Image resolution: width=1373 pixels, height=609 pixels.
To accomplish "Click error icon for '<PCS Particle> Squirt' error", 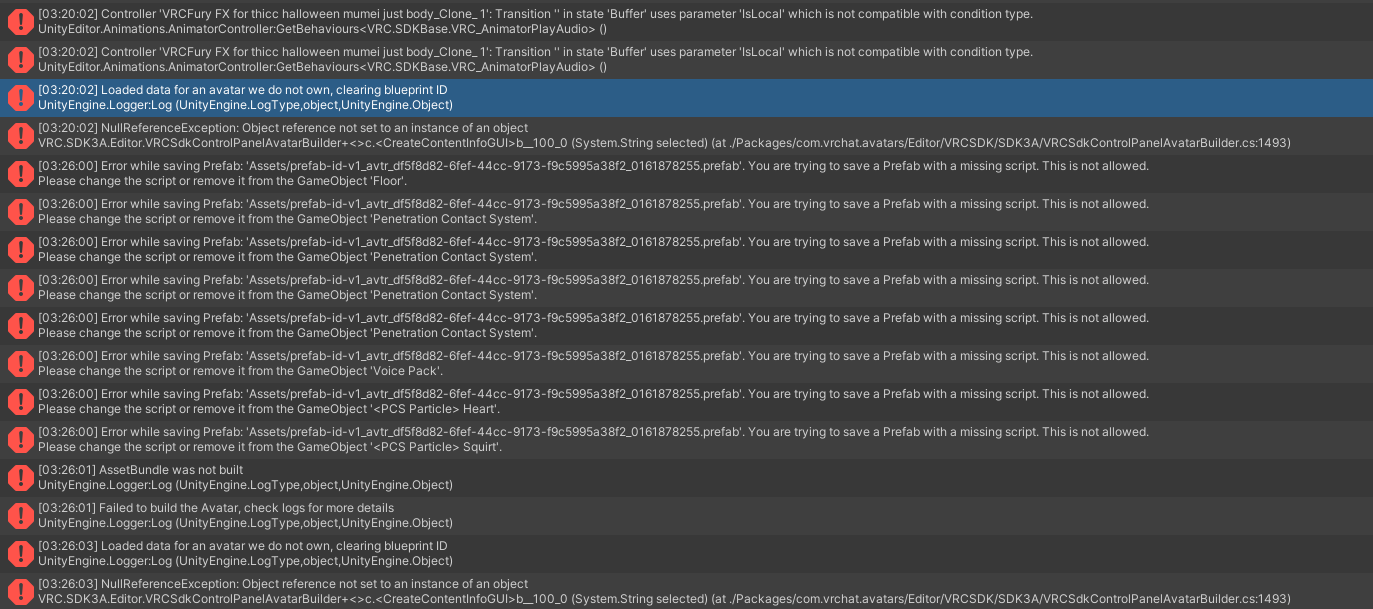I will [x=20, y=439].
